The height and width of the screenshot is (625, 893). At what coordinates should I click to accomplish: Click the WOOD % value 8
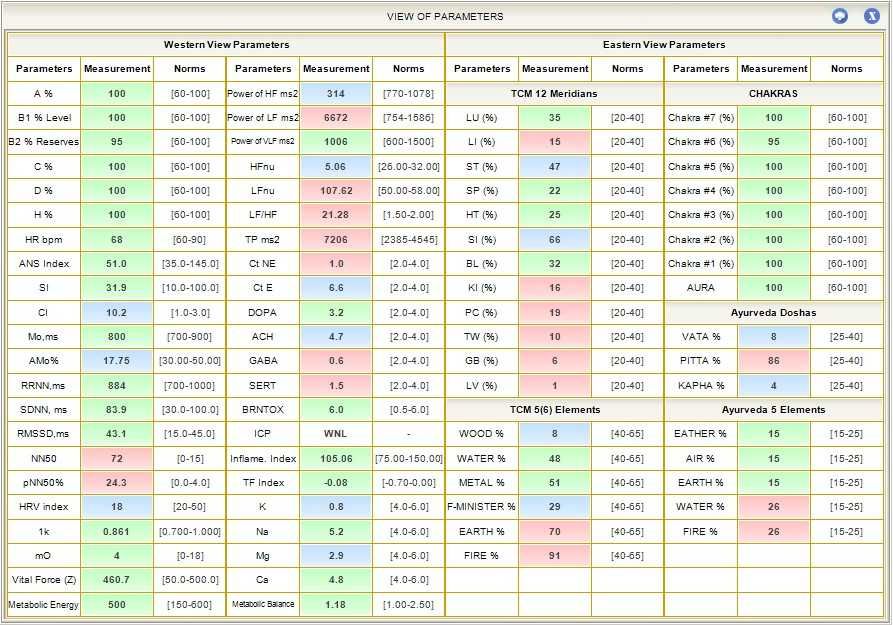(555, 434)
